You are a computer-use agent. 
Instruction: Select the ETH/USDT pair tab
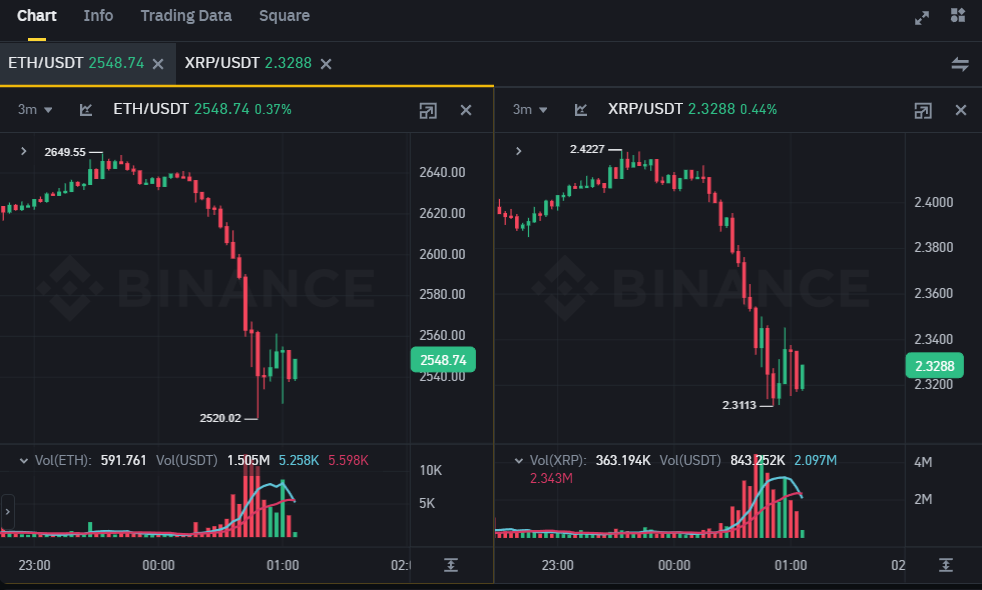pyautogui.click(x=76, y=63)
